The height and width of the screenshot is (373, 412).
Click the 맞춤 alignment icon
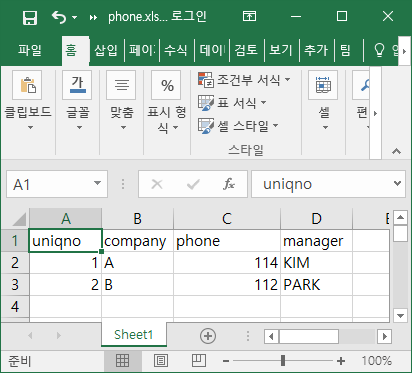pos(122,85)
